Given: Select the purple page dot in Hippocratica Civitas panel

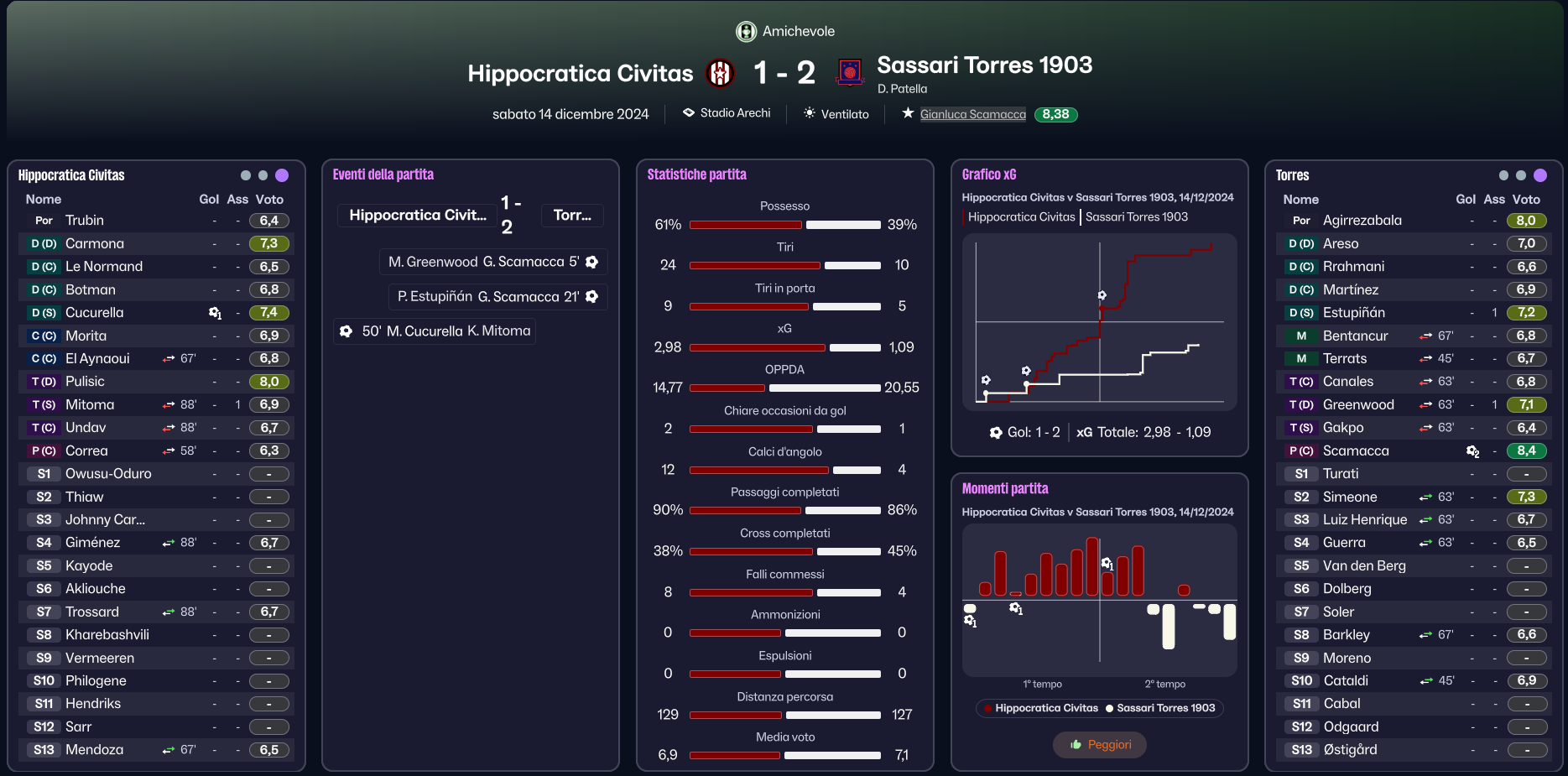Looking at the screenshot, I should [x=282, y=175].
